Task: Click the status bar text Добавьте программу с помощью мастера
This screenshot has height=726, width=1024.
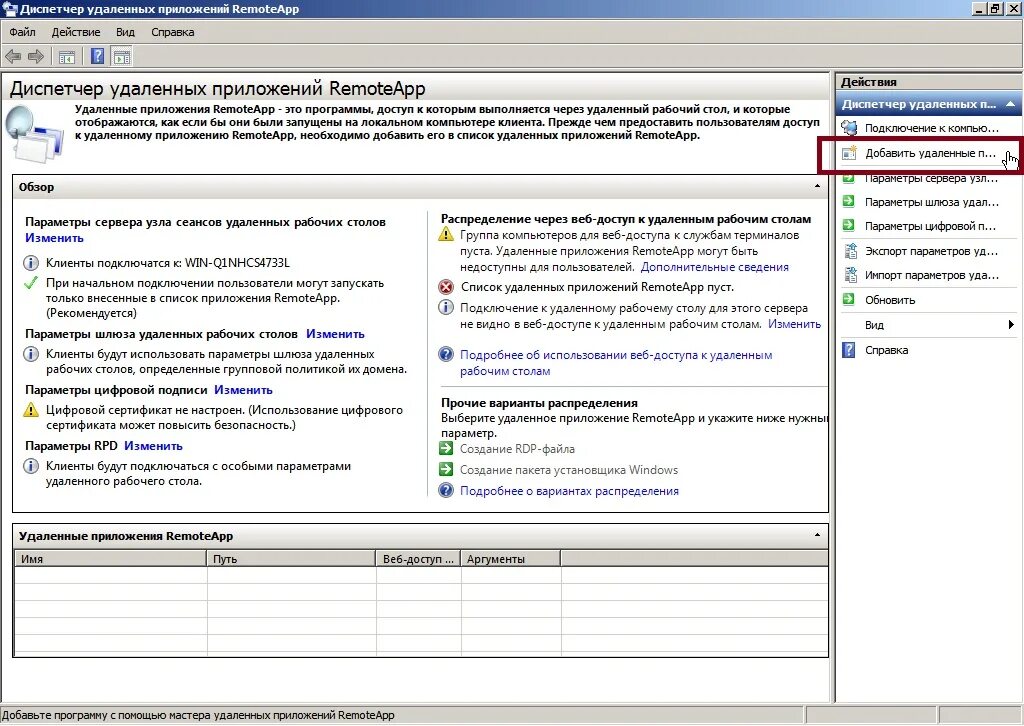Action: click(x=198, y=715)
